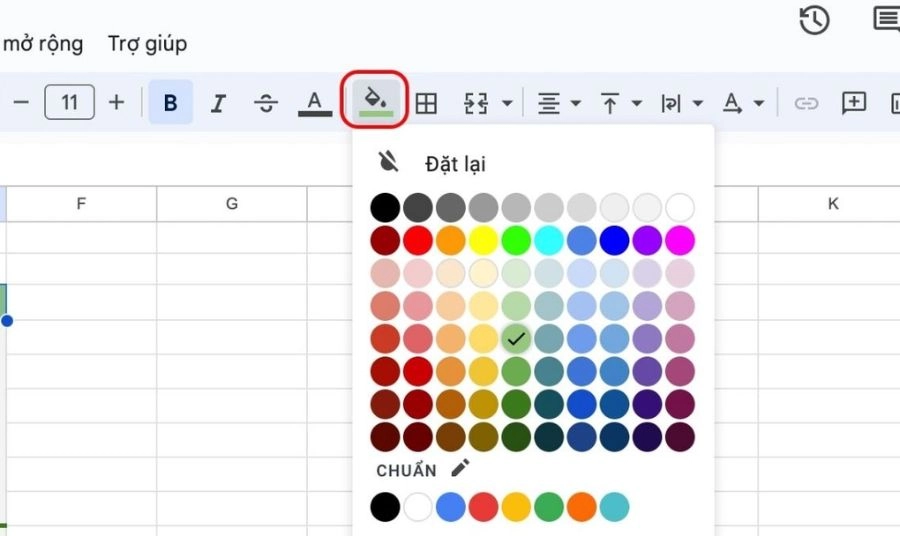This screenshot has width=900, height=536.
Task: Open the comments panel icon
Action: 887,20
